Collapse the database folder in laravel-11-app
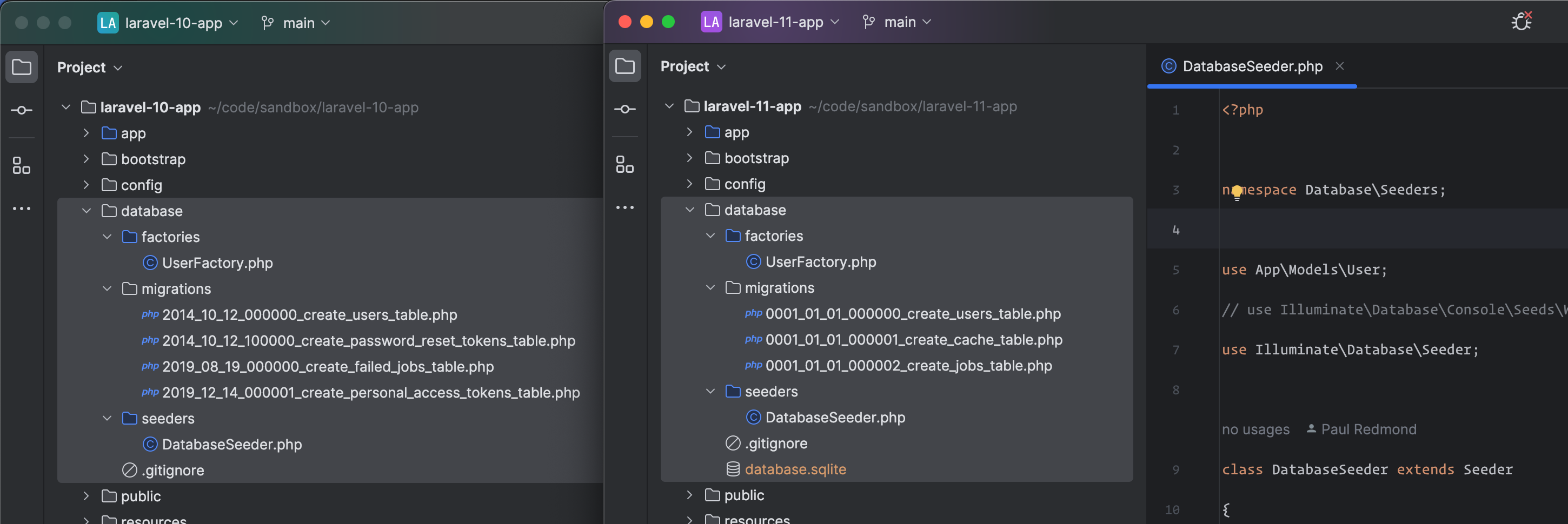Screen dimensions: 1568x524 pyautogui.click(x=689, y=210)
